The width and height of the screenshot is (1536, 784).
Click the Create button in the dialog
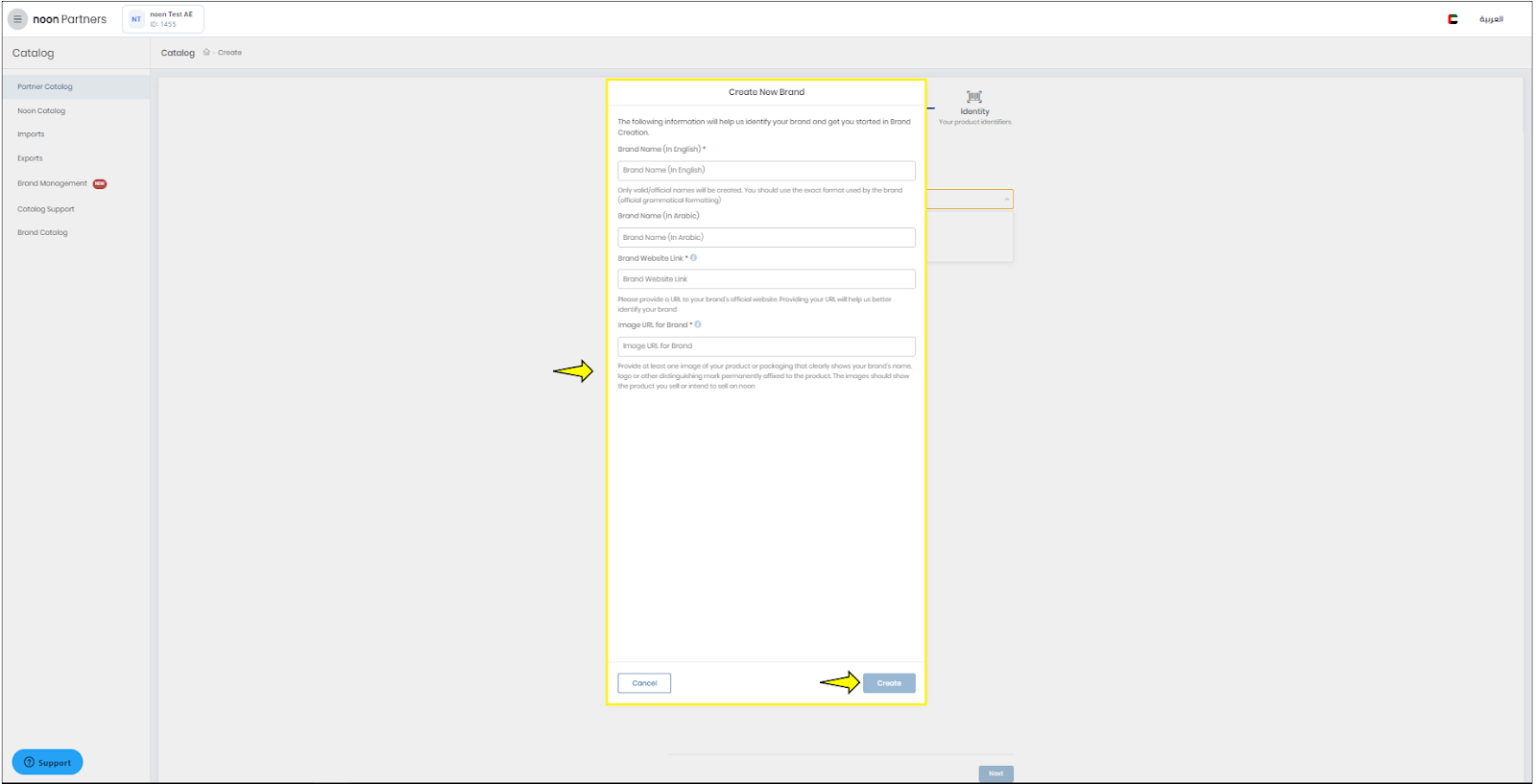(889, 683)
